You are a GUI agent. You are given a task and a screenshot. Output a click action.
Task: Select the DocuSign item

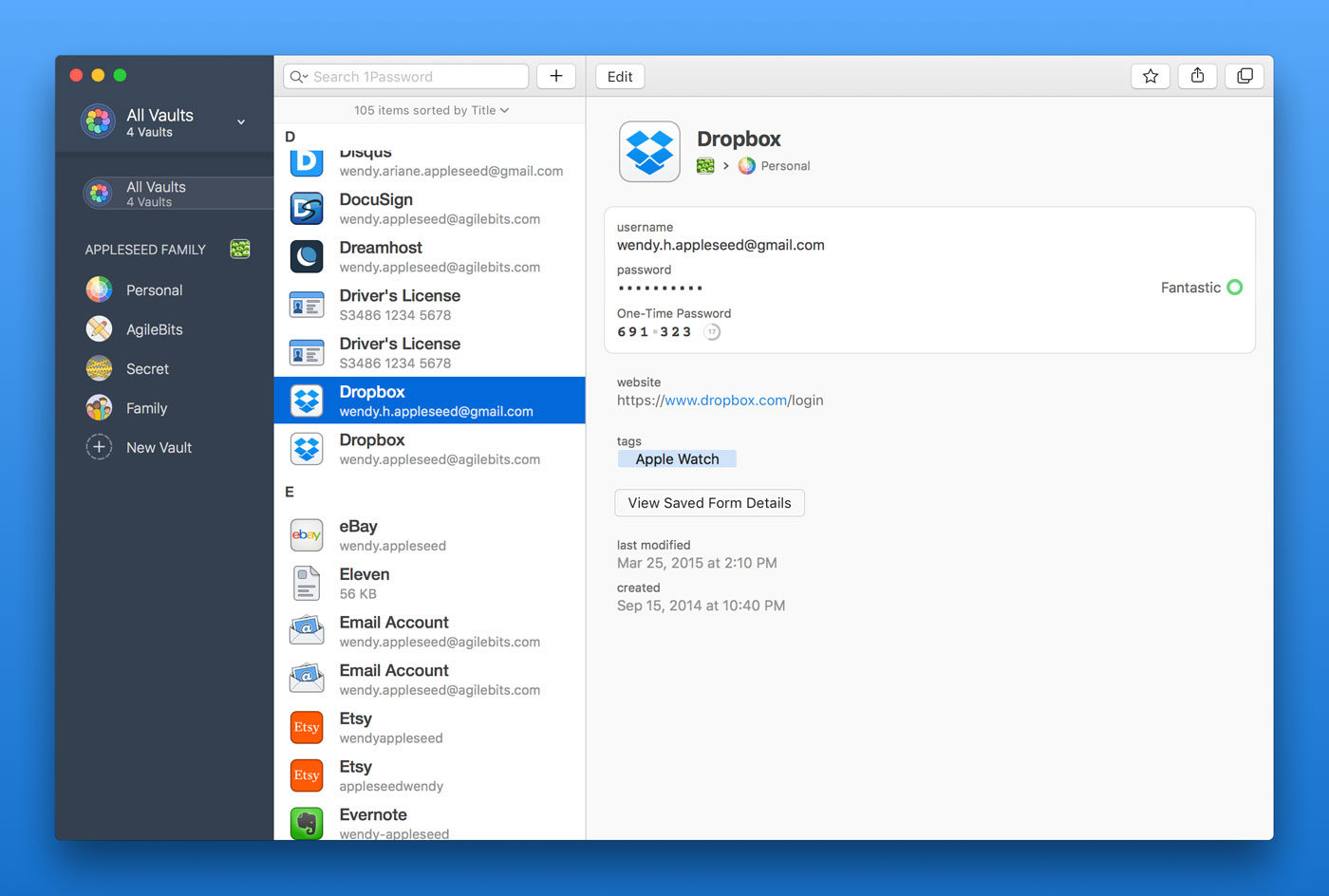pos(430,208)
